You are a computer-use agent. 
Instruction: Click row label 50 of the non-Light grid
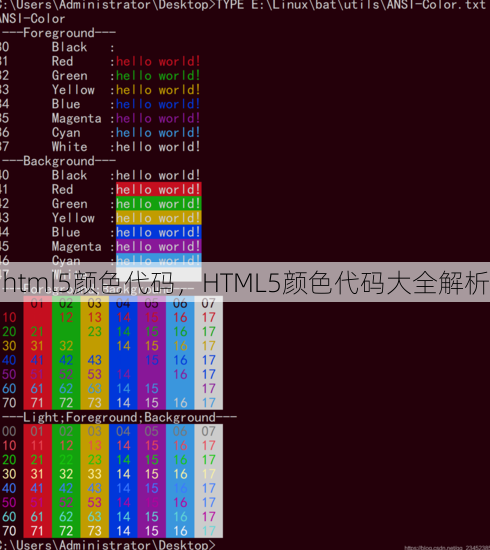(9, 374)
